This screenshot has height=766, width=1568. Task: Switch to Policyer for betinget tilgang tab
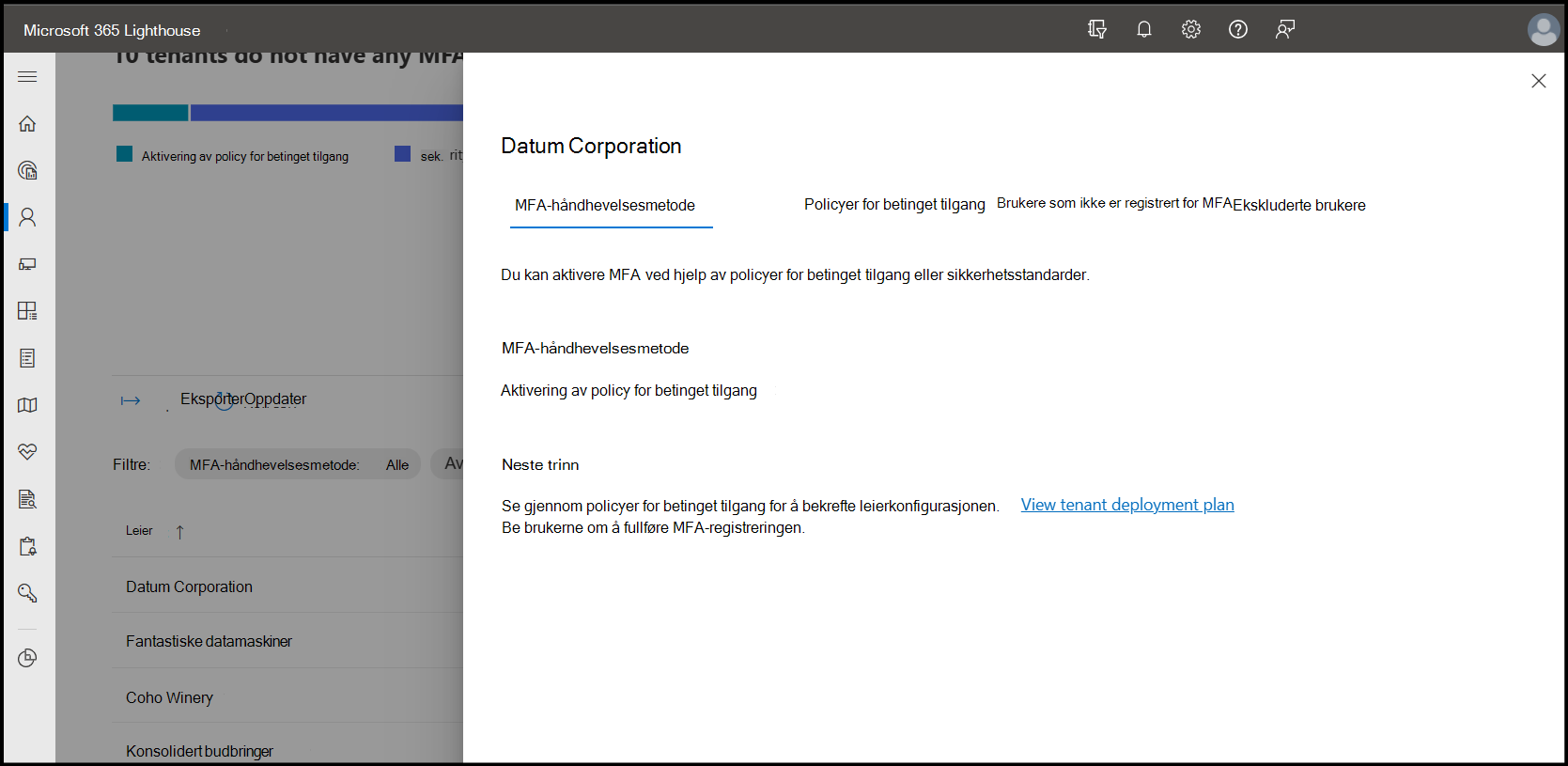point(894,204)
